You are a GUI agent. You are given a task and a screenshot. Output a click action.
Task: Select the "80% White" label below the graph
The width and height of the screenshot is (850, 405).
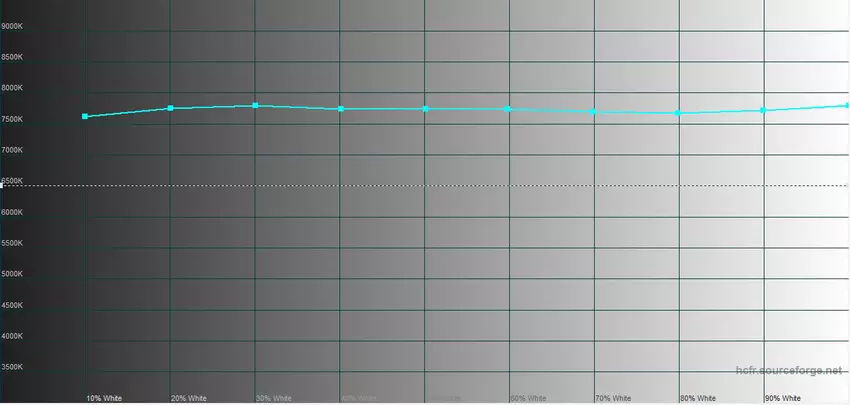(698, 398)
